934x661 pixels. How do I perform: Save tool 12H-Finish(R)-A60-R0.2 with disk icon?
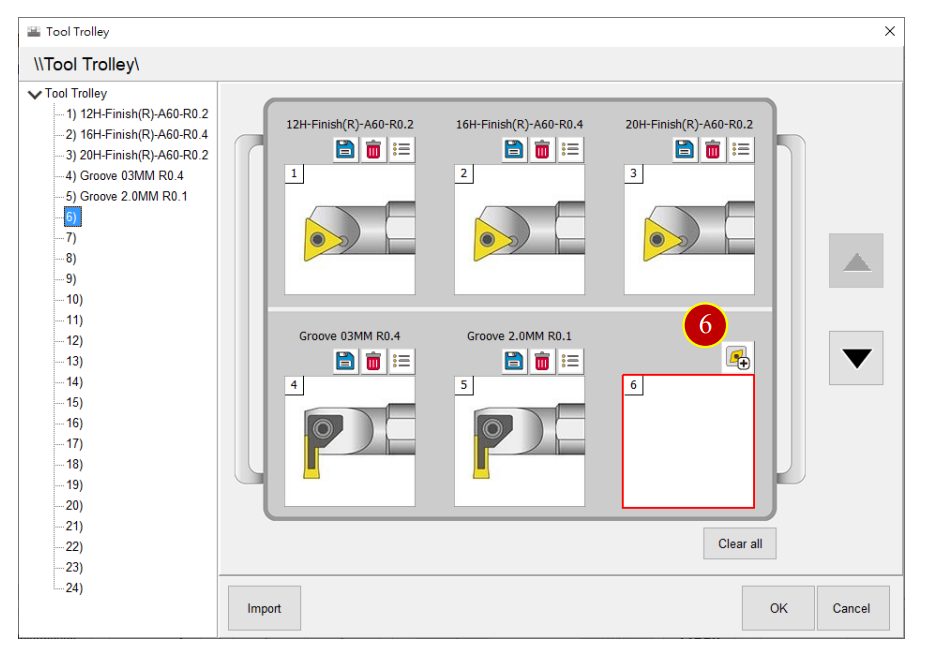click(x=345, y=149)
